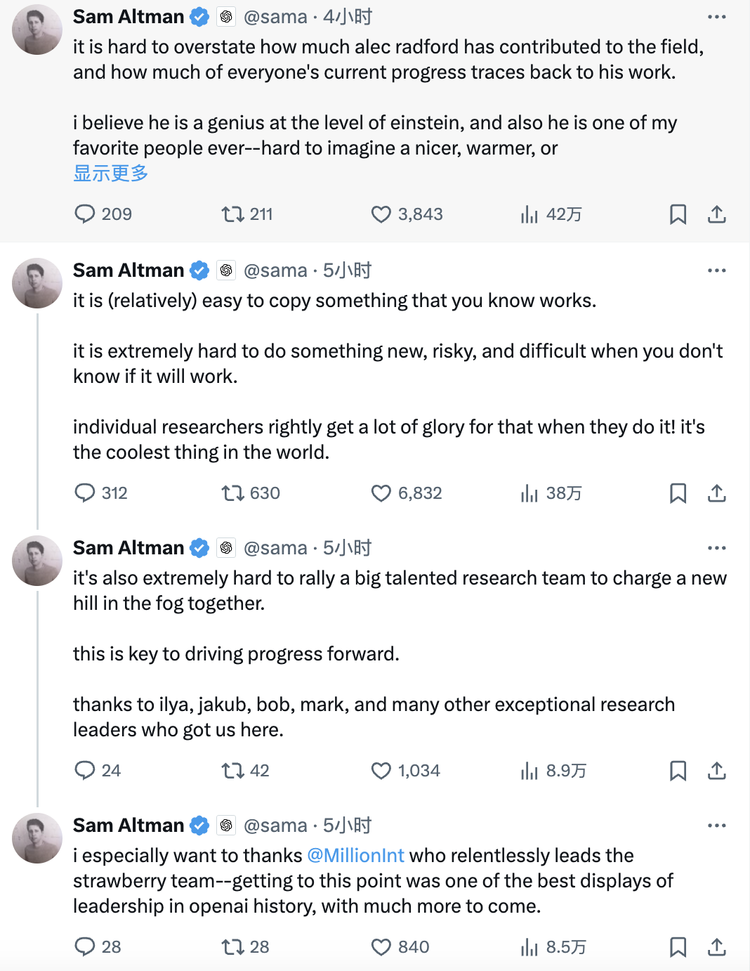Like the tweet with 6,832 likes
Image resolution: width=750 pixels, height=971 pixels.
(381, 493)
